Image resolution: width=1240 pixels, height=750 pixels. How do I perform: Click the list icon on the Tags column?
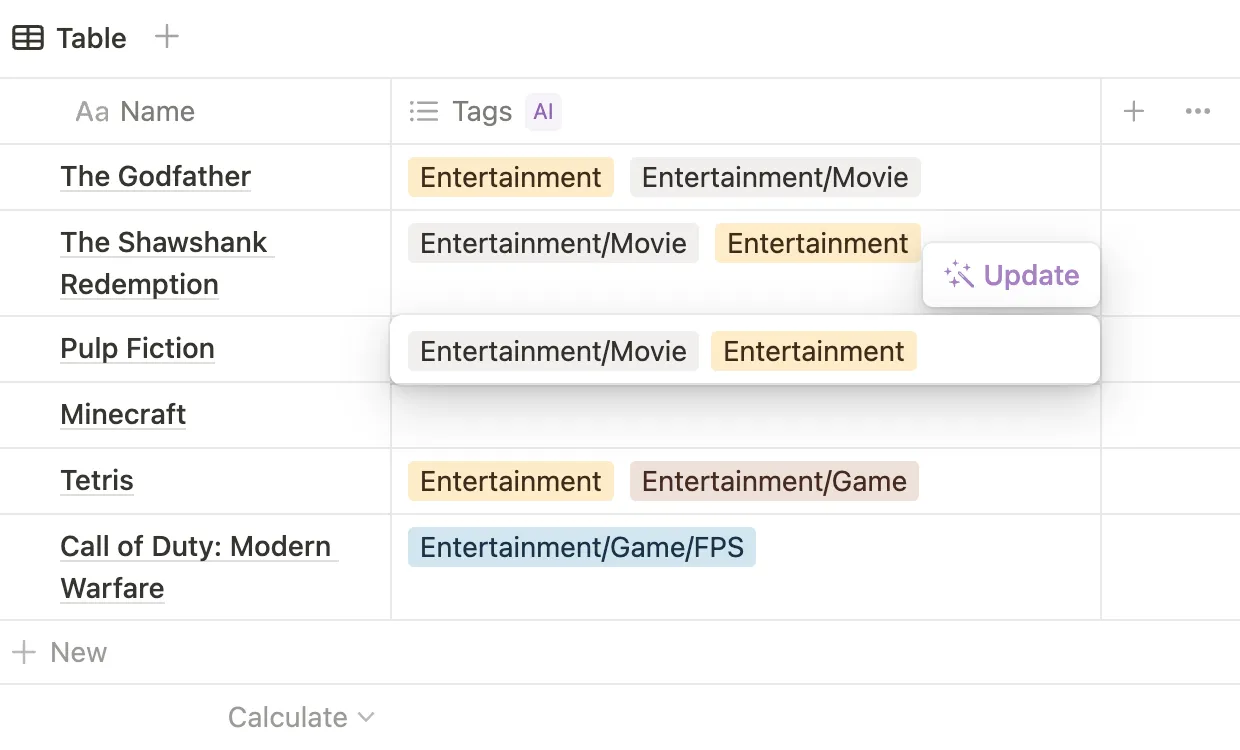[424, 111]
